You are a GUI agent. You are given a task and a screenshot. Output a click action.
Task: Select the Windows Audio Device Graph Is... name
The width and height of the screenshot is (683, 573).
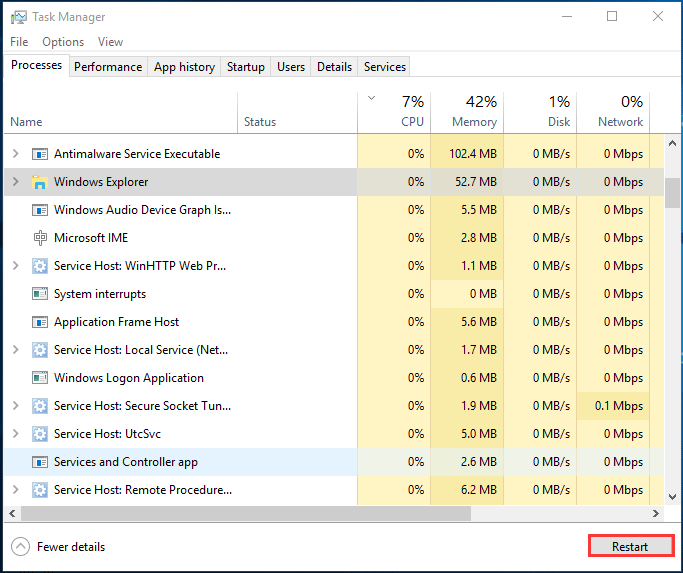(x=142, y=210)
